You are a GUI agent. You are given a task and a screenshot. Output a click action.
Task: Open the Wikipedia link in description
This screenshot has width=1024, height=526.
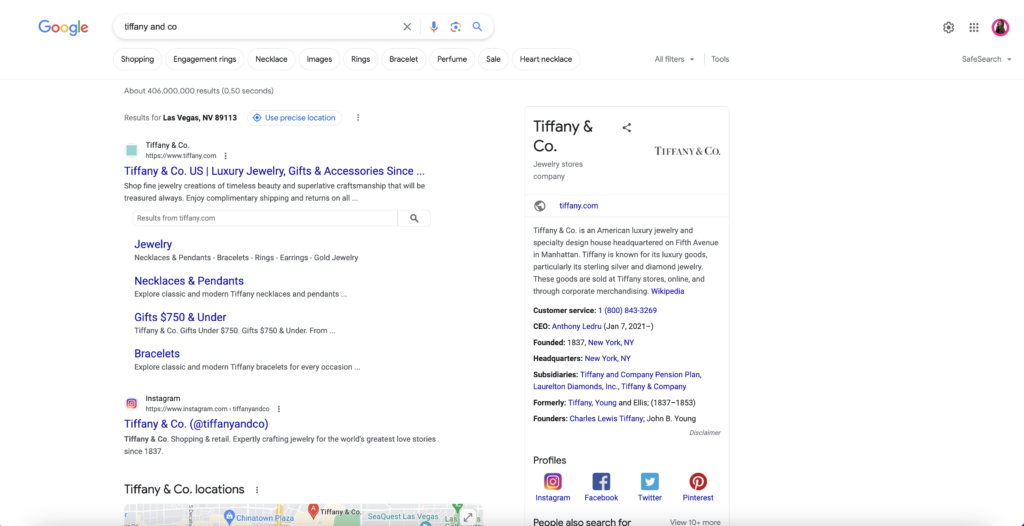tap(667, 291)
